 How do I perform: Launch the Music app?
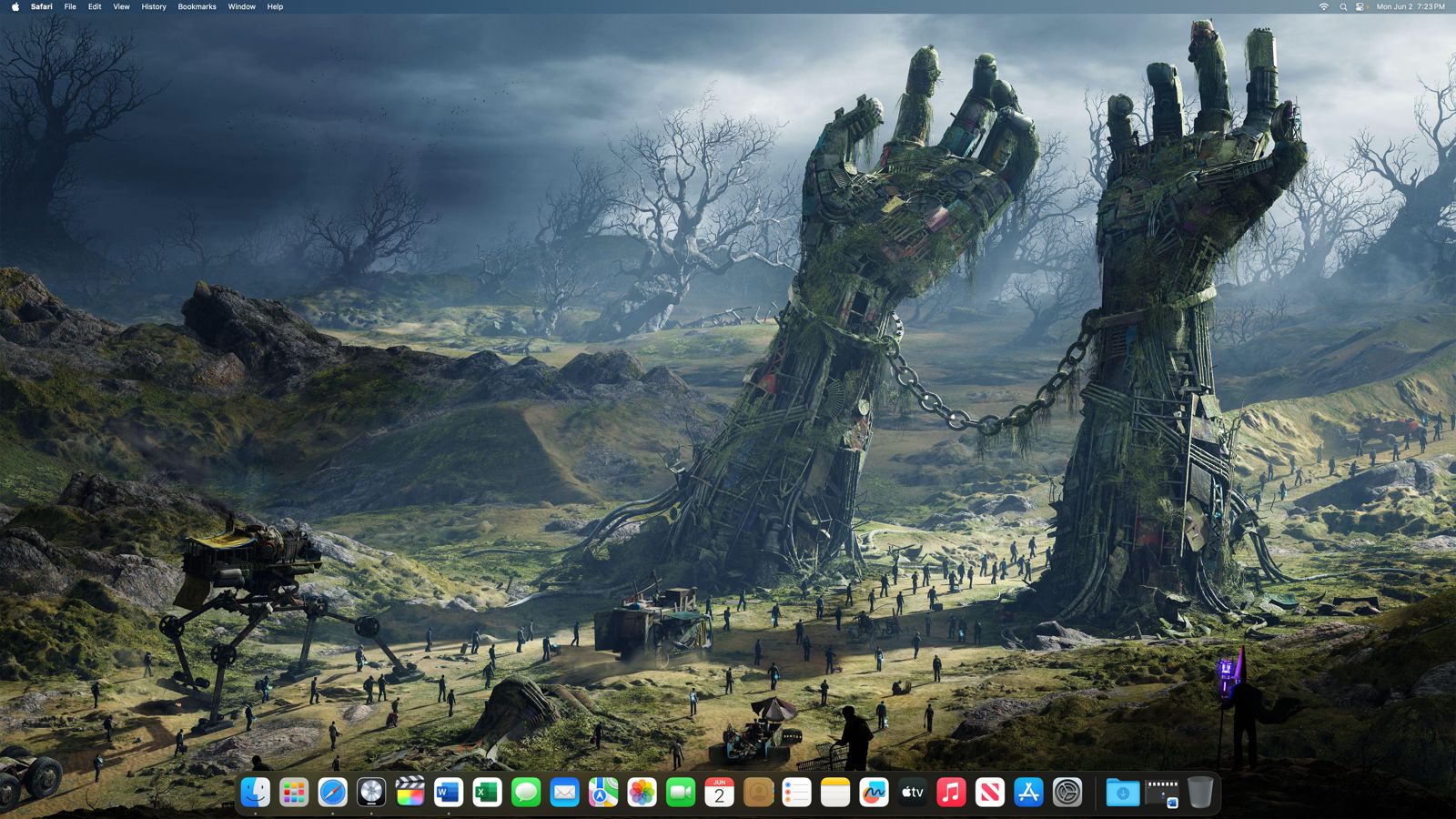click(951, 793)
